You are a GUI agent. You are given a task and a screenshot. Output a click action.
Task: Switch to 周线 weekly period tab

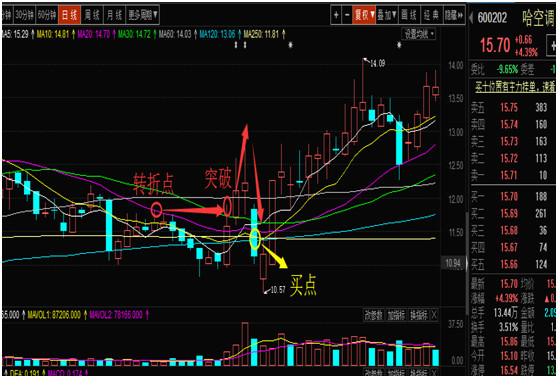pos(92,15)
